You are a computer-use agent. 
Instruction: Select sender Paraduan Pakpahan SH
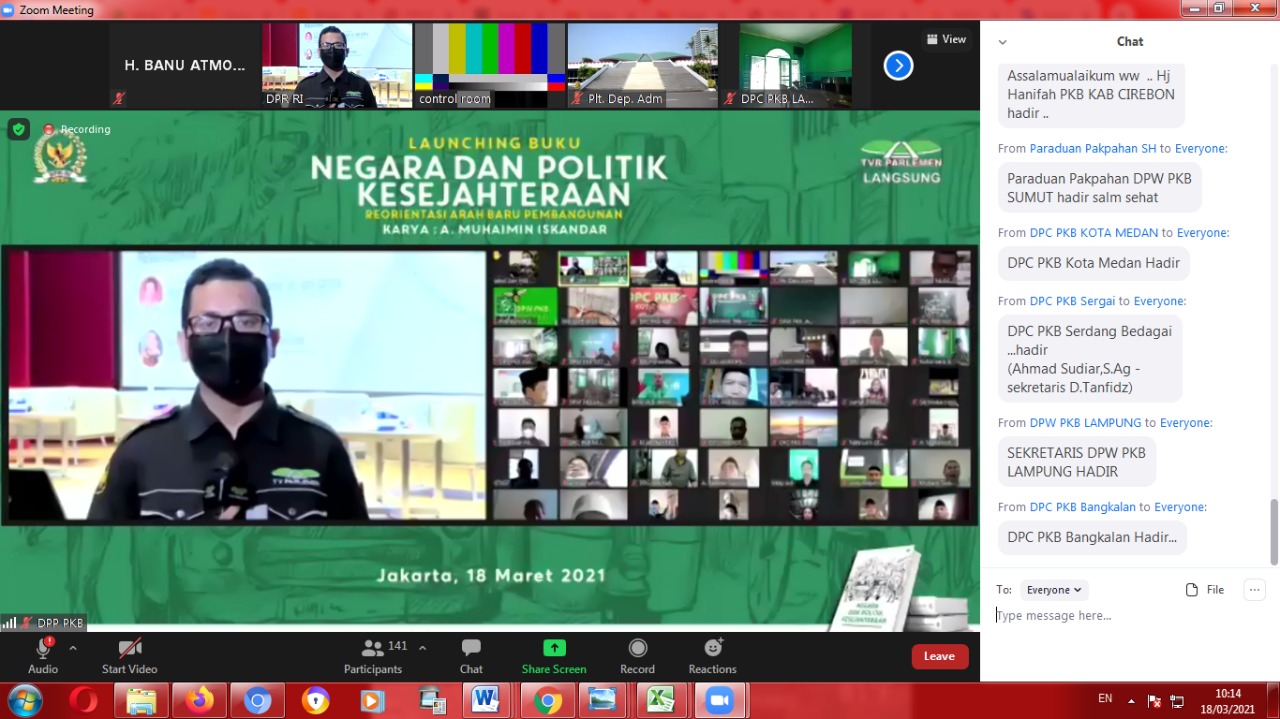(x=1093, y=148)
